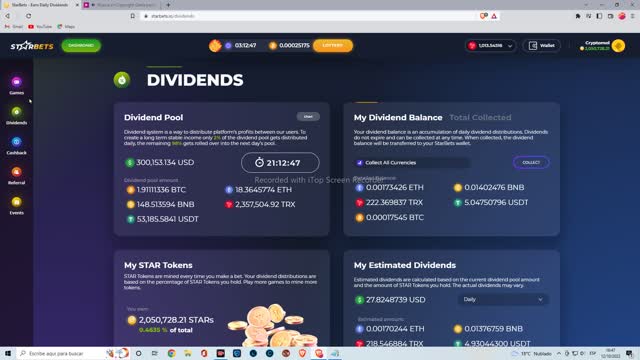The image size is (640, 360).
Task: Switch to My Dividend Balance tab
Action: click(x=398, y=118)
